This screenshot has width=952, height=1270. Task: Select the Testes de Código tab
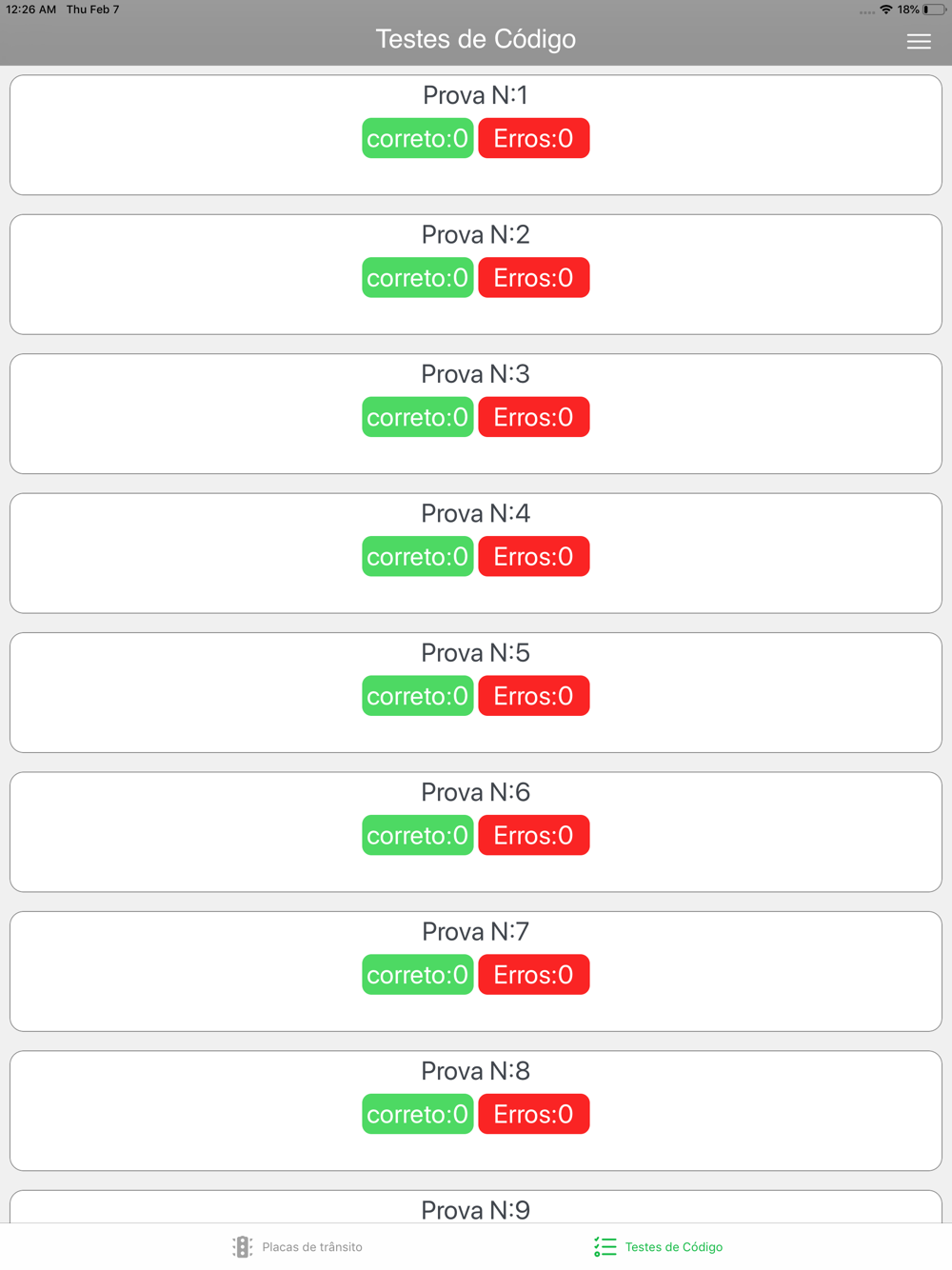[x=658, y=1246]
